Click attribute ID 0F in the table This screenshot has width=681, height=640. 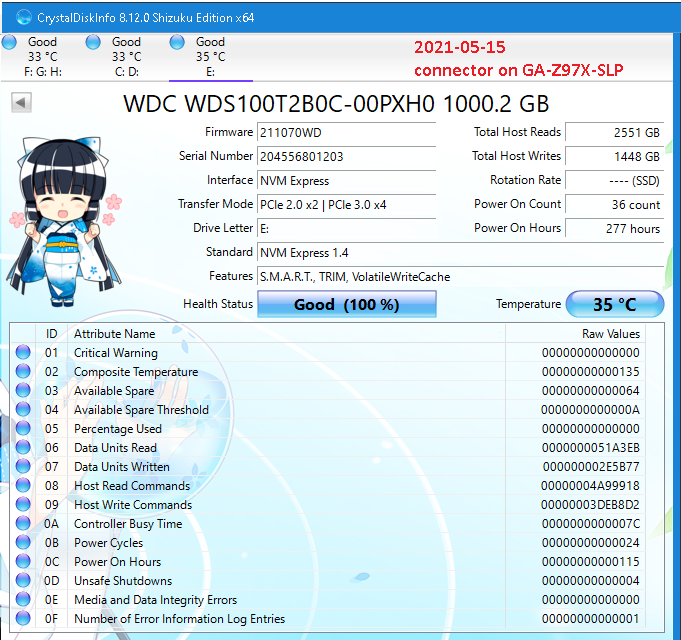[51, 619]
